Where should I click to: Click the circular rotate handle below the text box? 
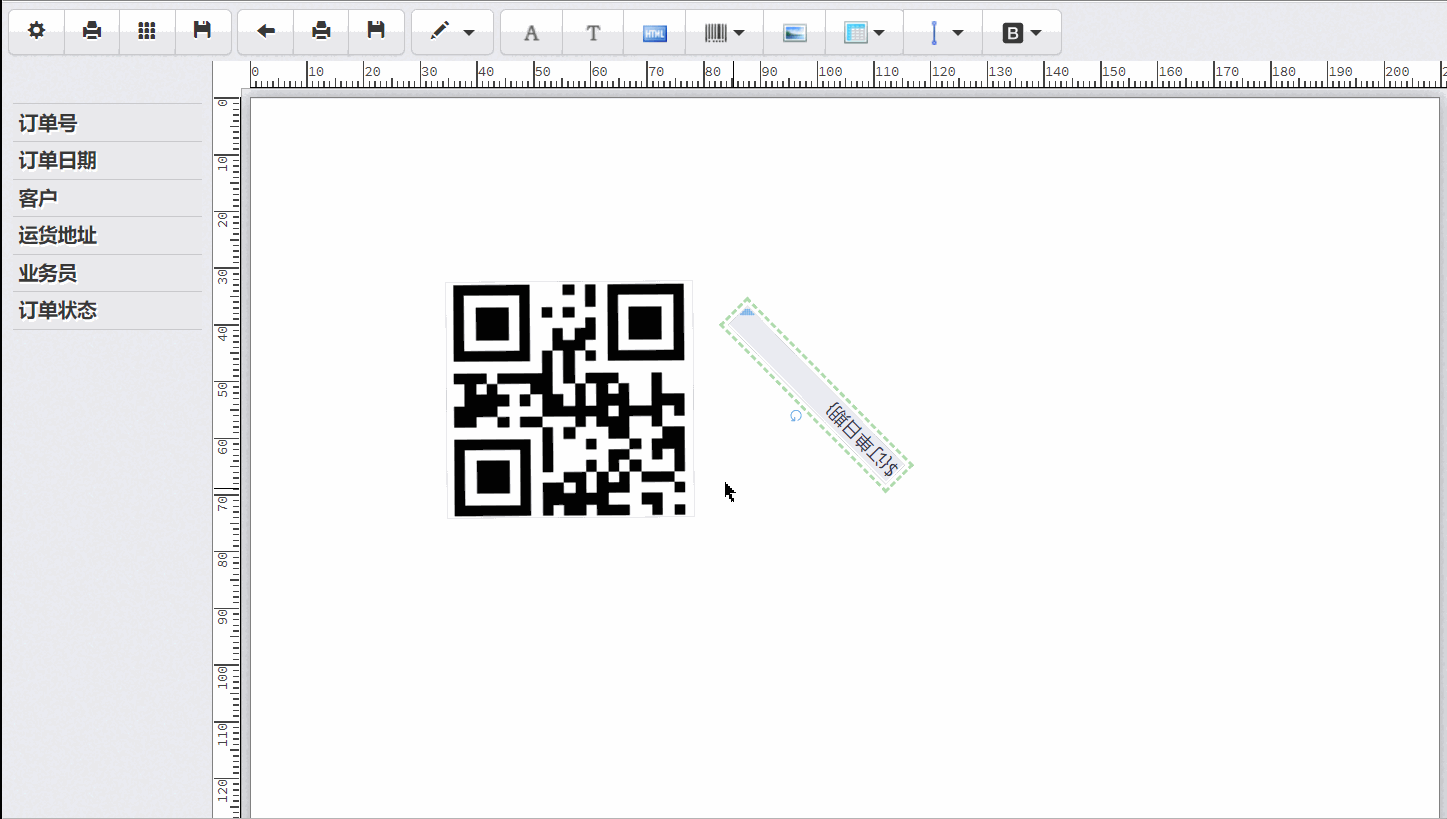[x=795, y=416]
